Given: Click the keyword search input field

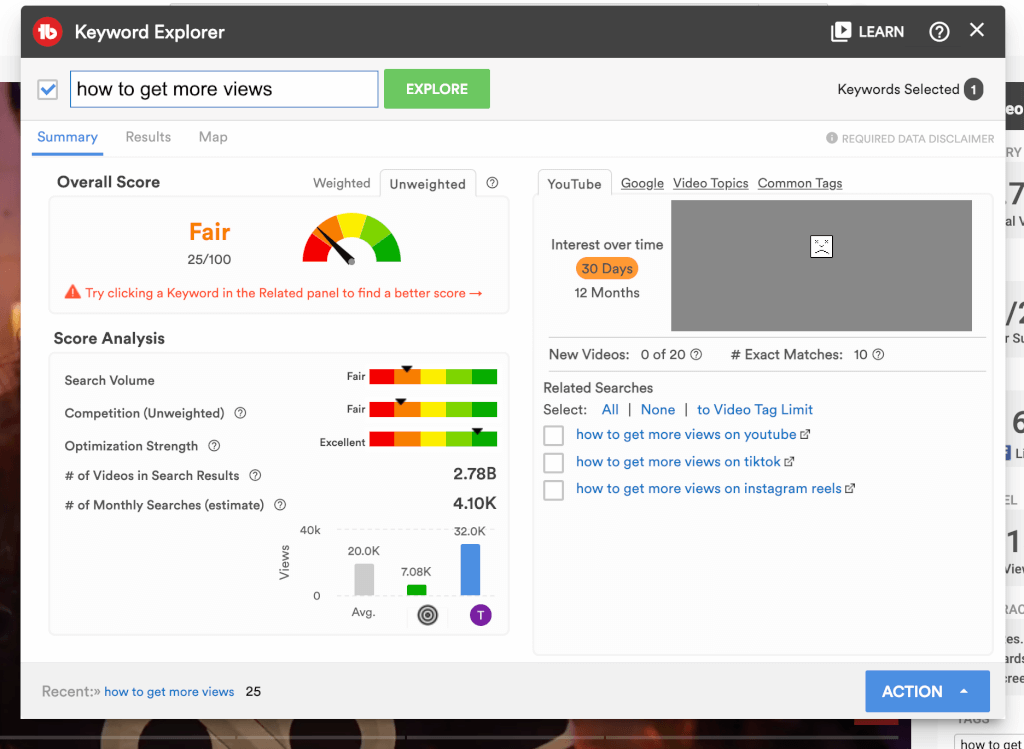Looking at the screenshot, I should [224, 89].
